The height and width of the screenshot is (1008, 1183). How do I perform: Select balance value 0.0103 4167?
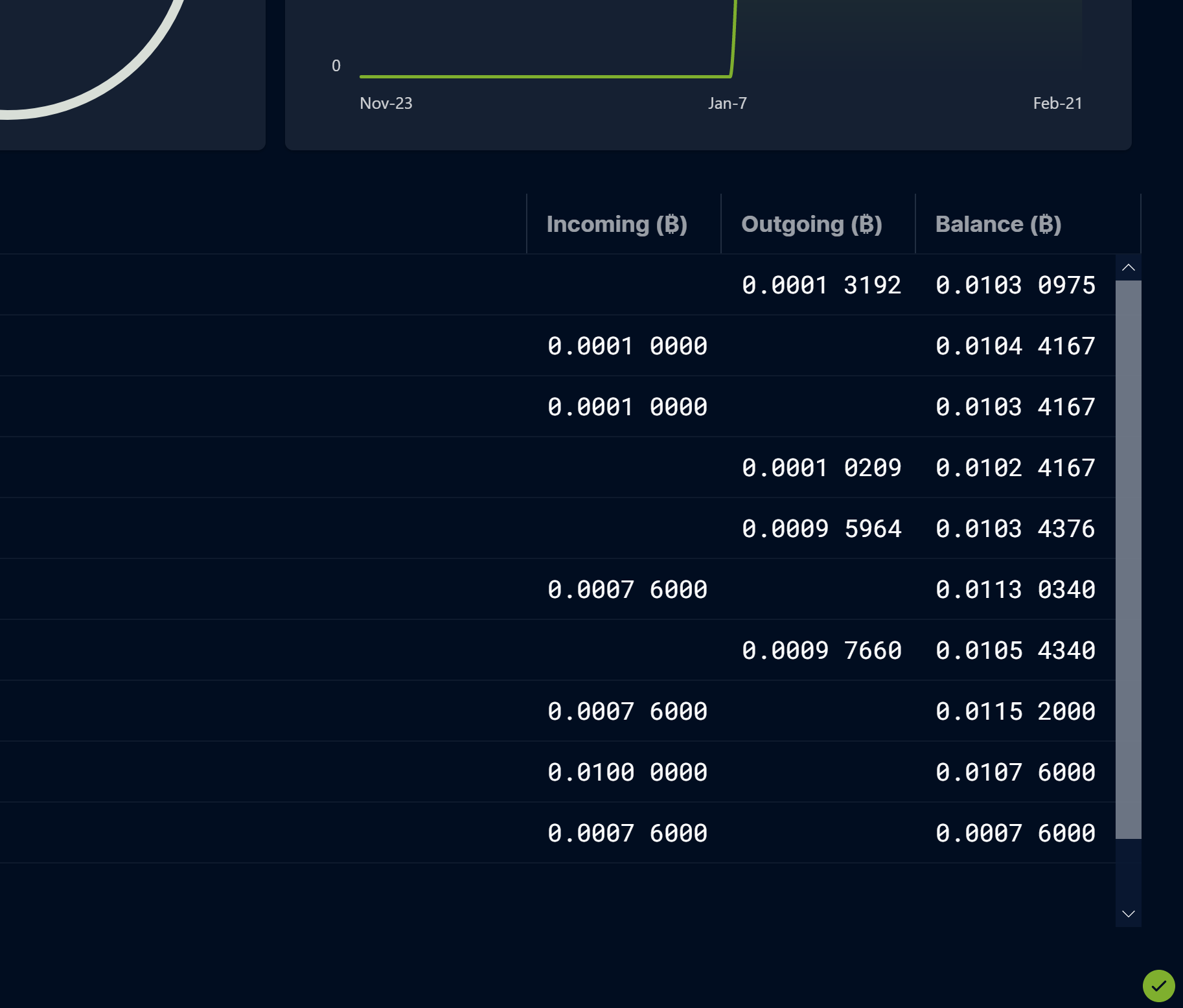pyautogui.click(x=1015, y=407)
